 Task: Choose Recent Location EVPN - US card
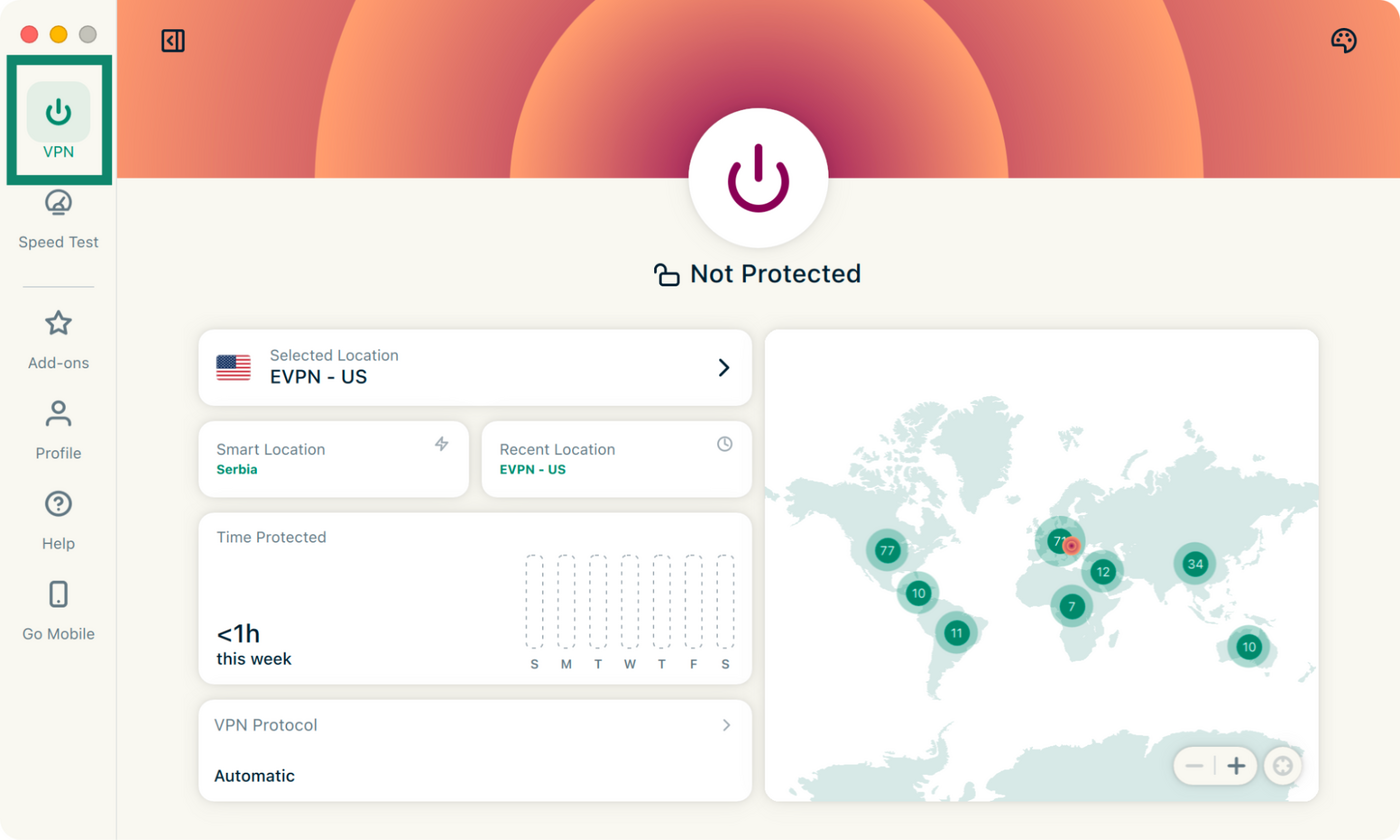pos(616,459)
